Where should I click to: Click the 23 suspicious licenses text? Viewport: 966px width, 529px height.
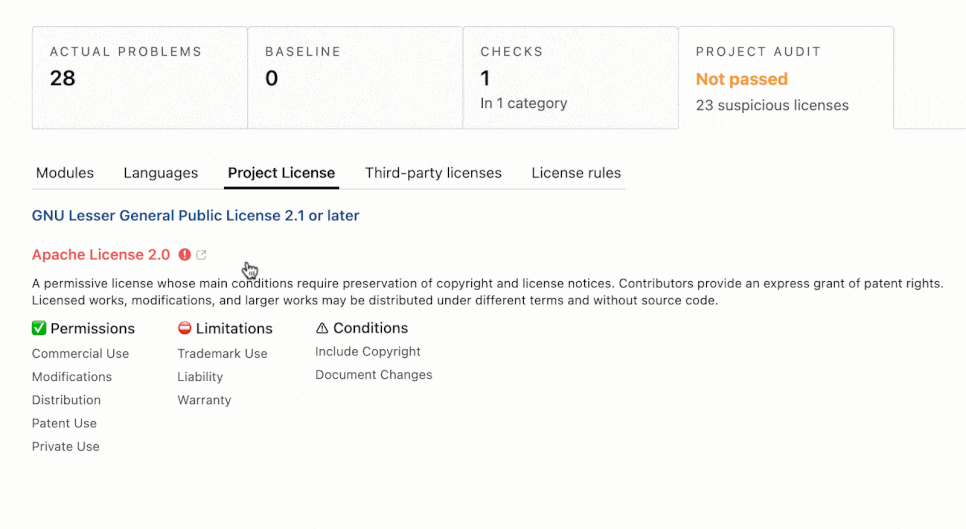pos(772,105)
